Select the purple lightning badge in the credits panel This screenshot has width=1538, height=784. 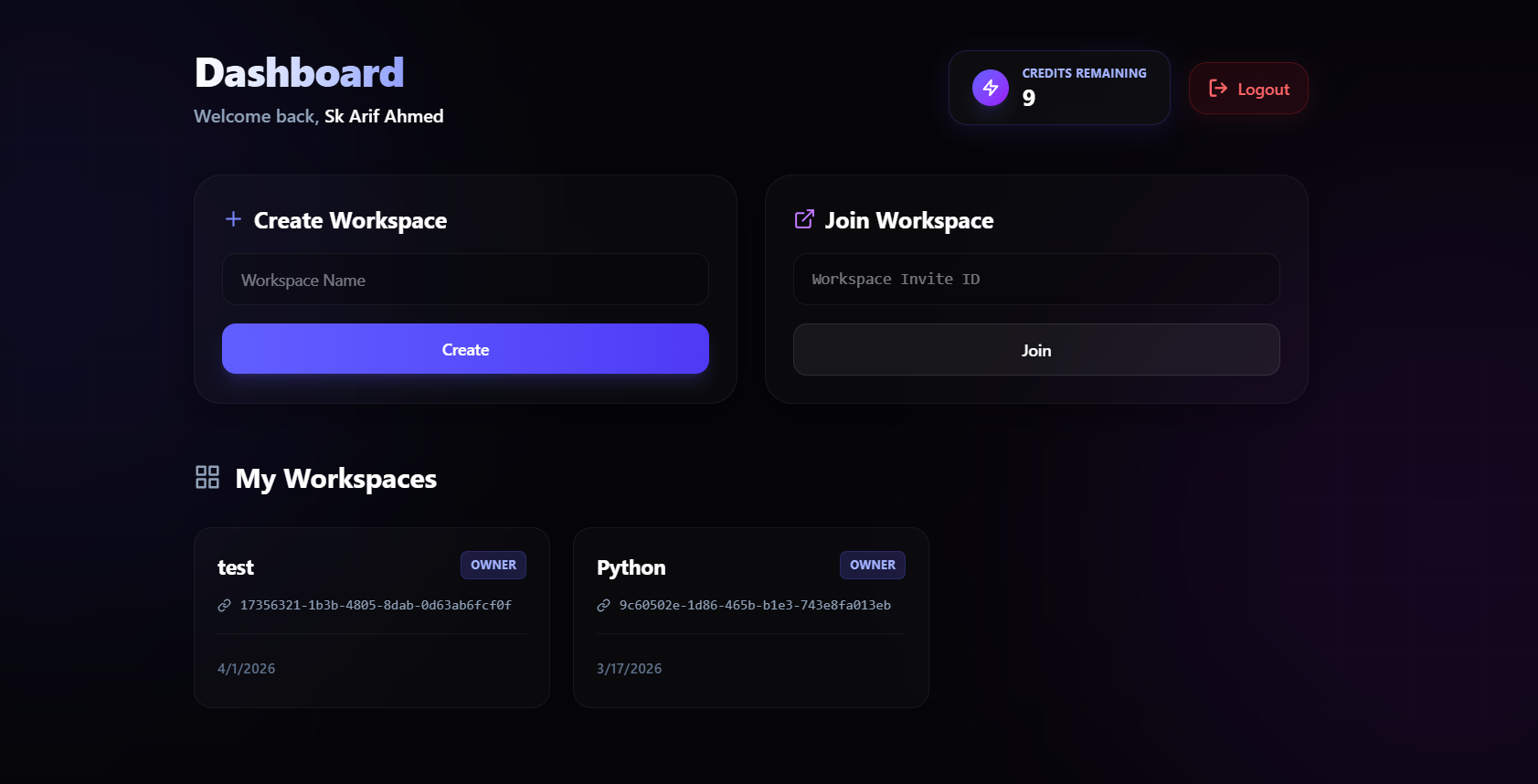tap(990, 88)
